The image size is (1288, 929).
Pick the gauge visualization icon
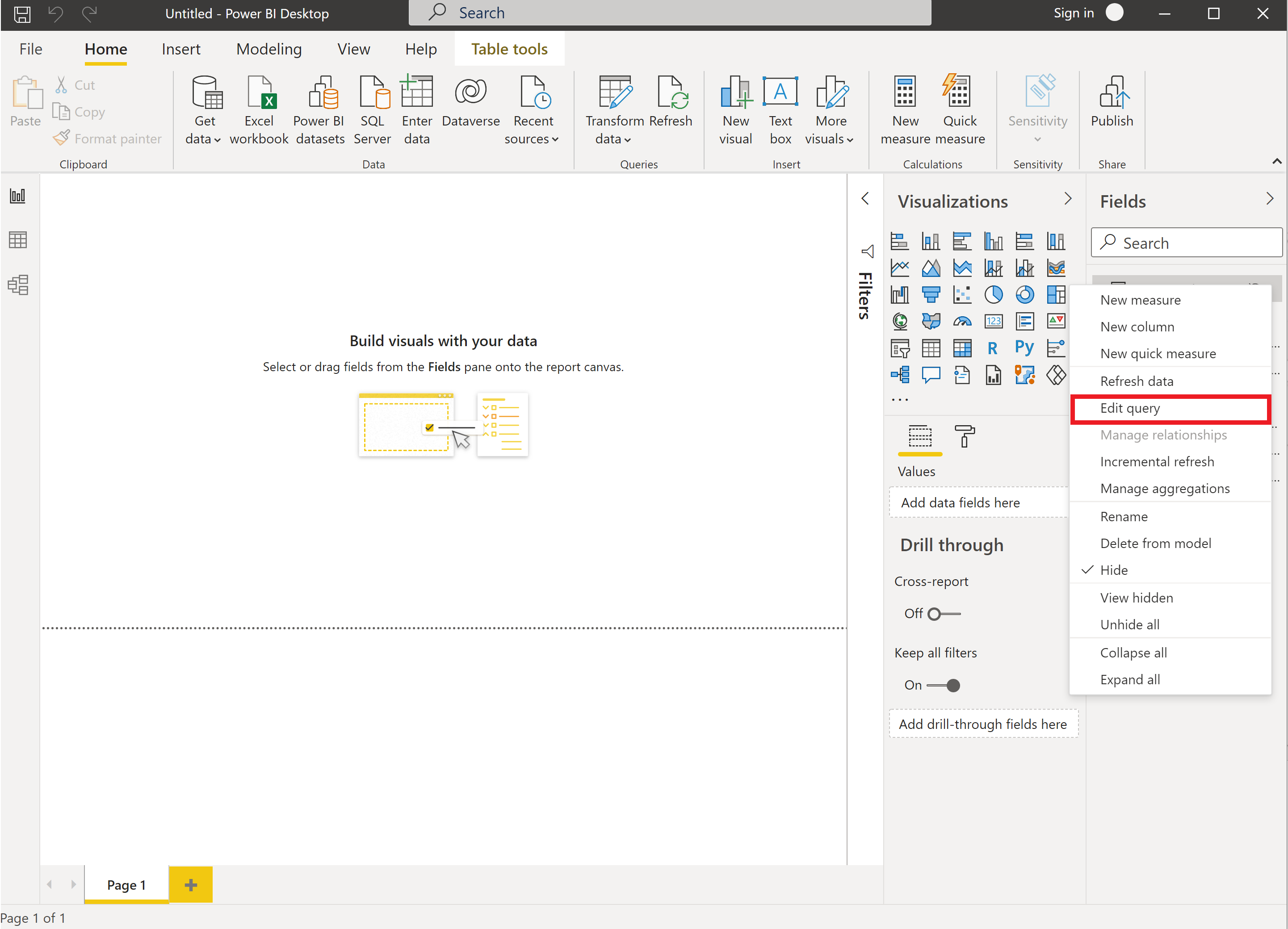[x=962, y=322]
